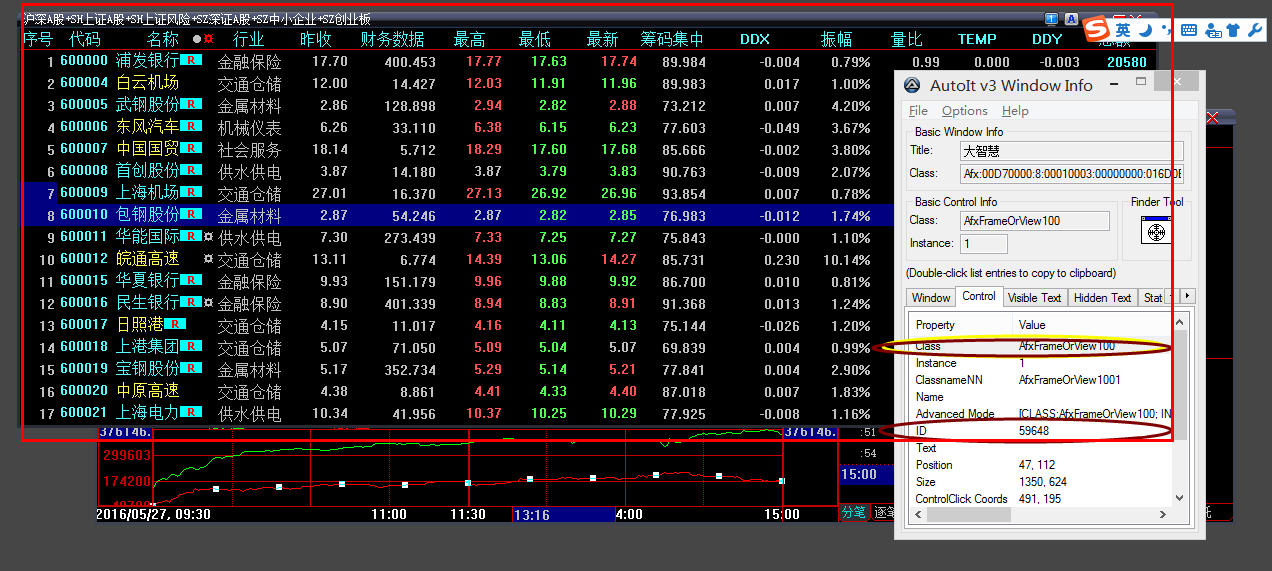This screenshot has width=1272, height=571.
Task: Open the File menu in AutoIt Window Info
Action: pos(917,111)
